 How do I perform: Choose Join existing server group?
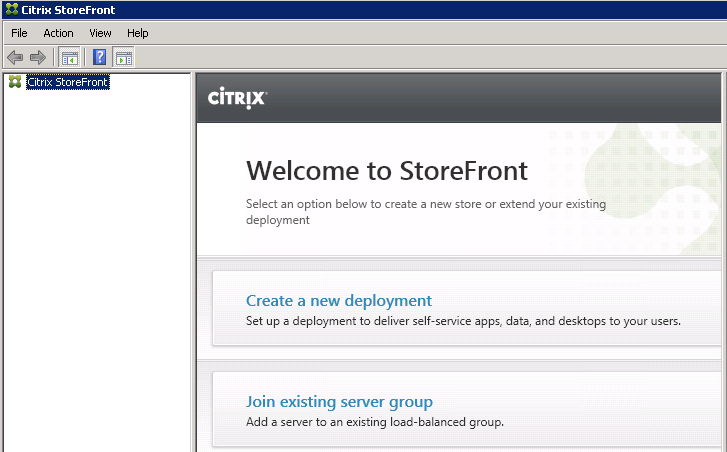(339, 402)
